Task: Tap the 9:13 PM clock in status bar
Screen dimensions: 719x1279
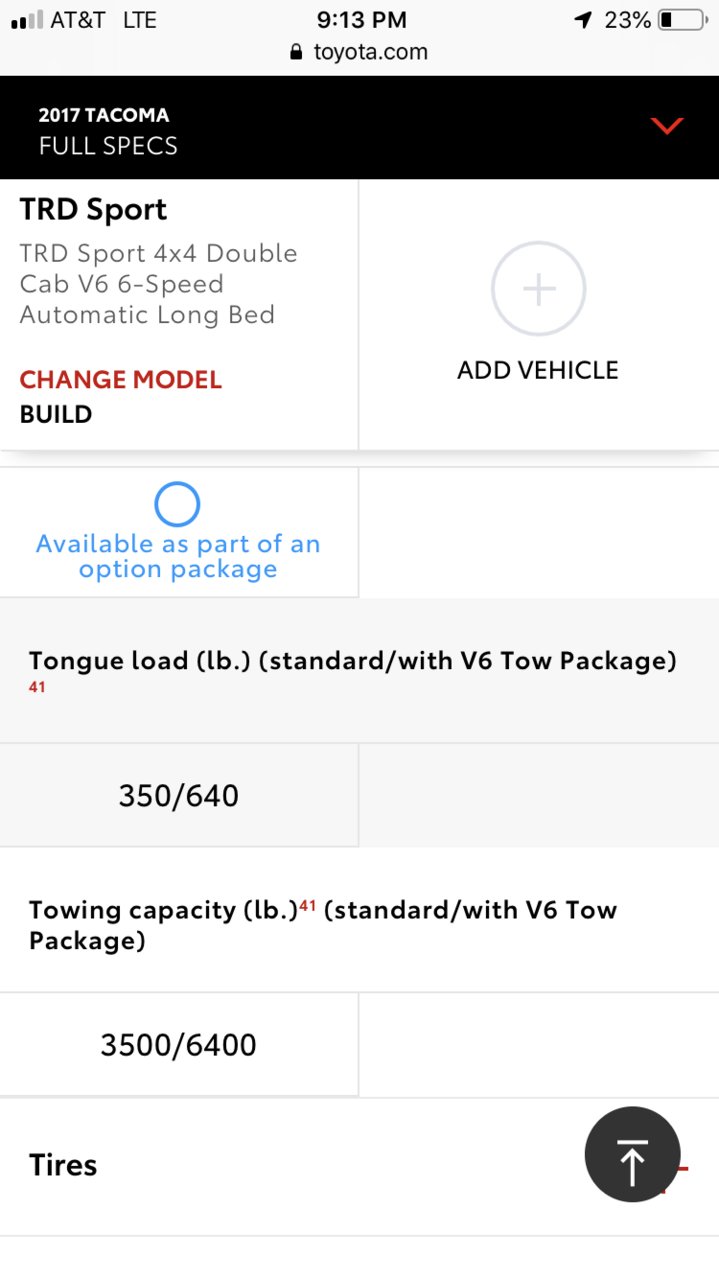Action: 361,20
